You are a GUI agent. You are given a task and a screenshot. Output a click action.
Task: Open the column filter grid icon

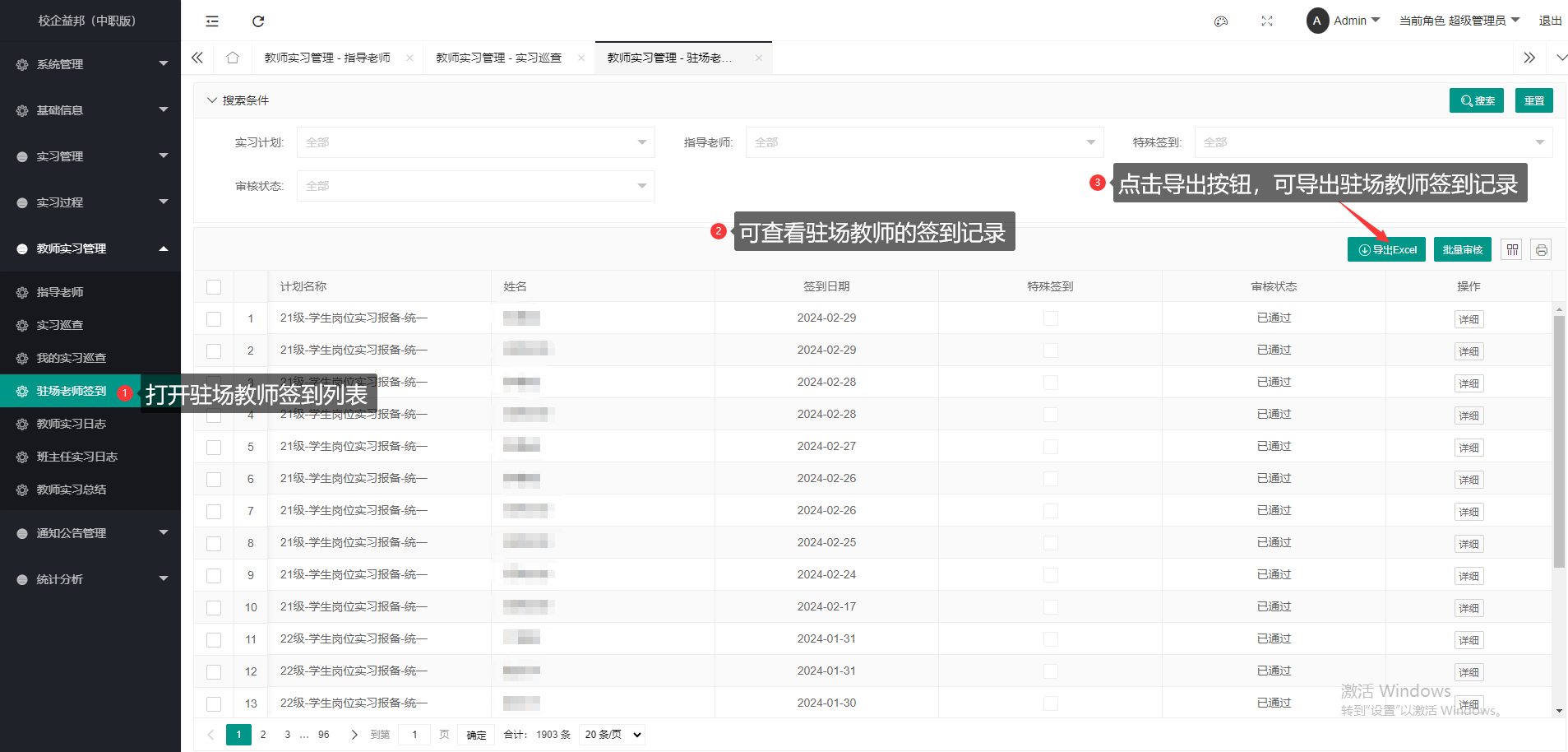point(1512,249)
